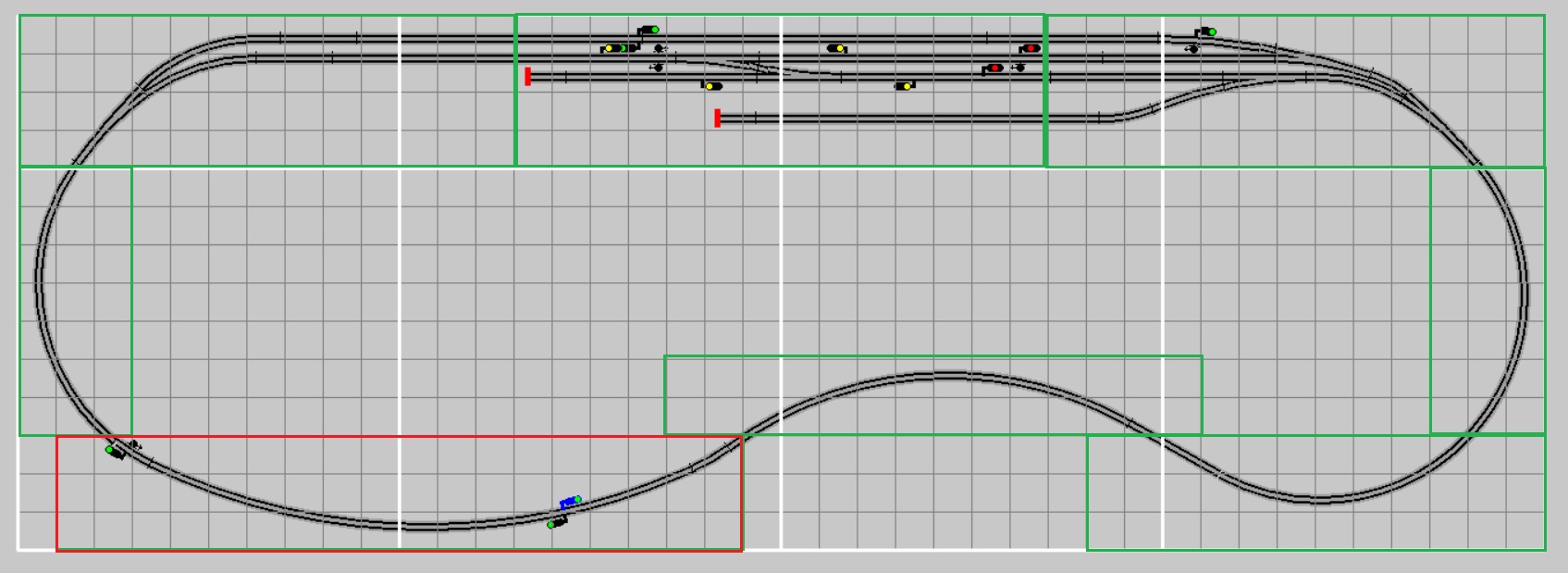Click the red buffer stop on the third track
This screenshot has height=573, width=1568.
pos(527,77)
